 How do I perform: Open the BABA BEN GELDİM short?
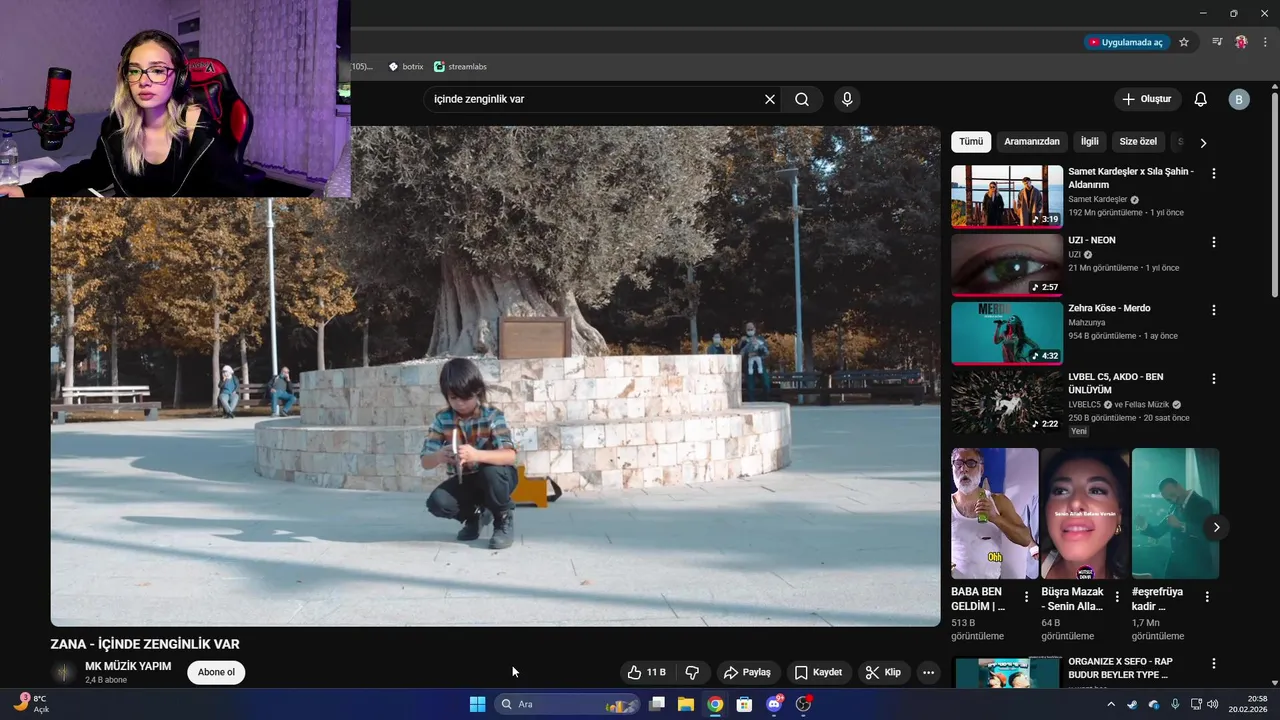[x=995, y=513]
